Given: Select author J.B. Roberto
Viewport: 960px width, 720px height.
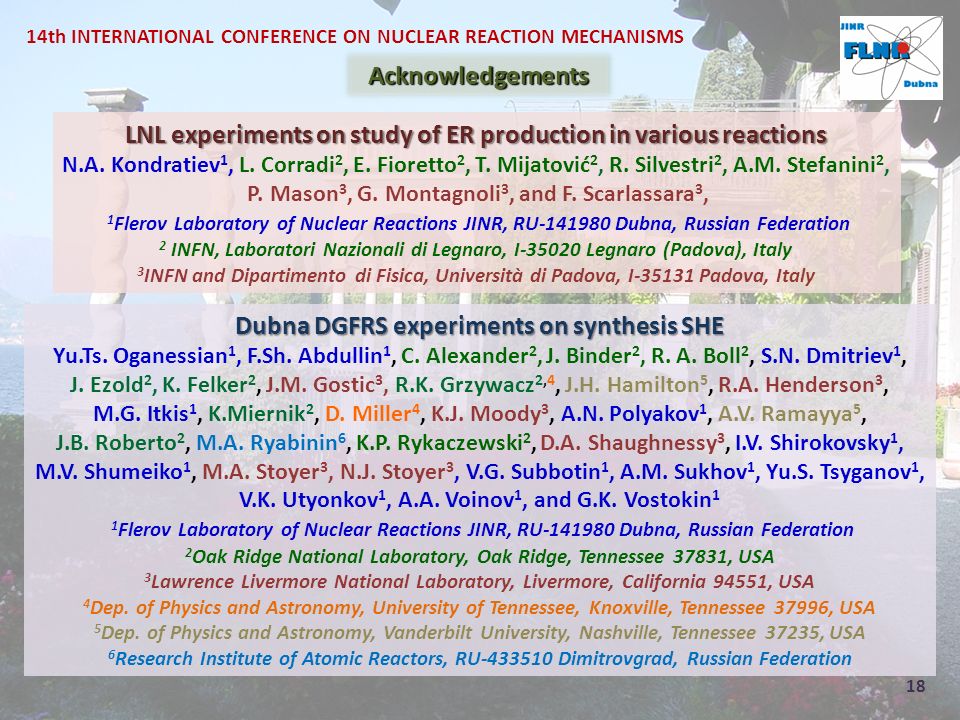Looking at the screenshot, I should [121, 443].
